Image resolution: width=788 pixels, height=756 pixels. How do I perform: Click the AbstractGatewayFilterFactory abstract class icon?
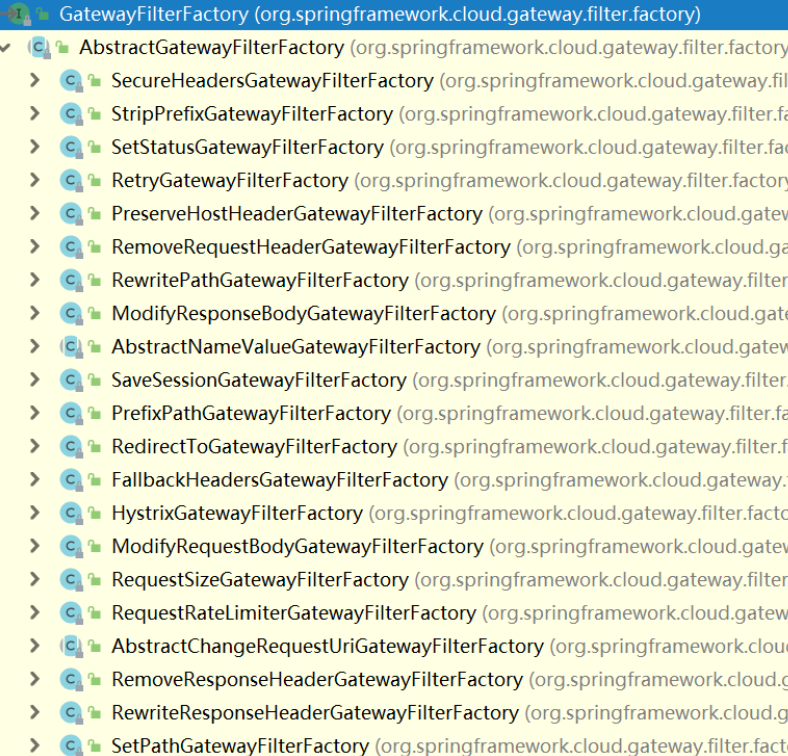[x=39, y=48]
